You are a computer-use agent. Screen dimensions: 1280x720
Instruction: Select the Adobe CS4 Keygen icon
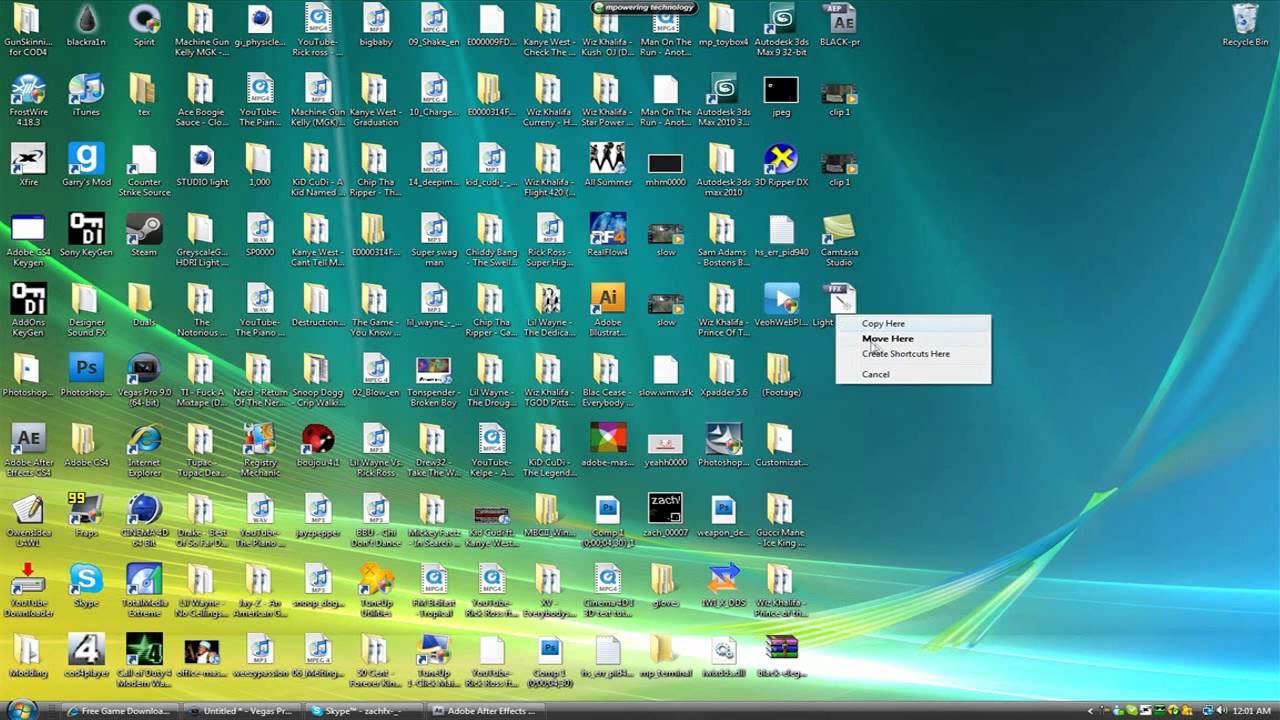click(28, 240)
